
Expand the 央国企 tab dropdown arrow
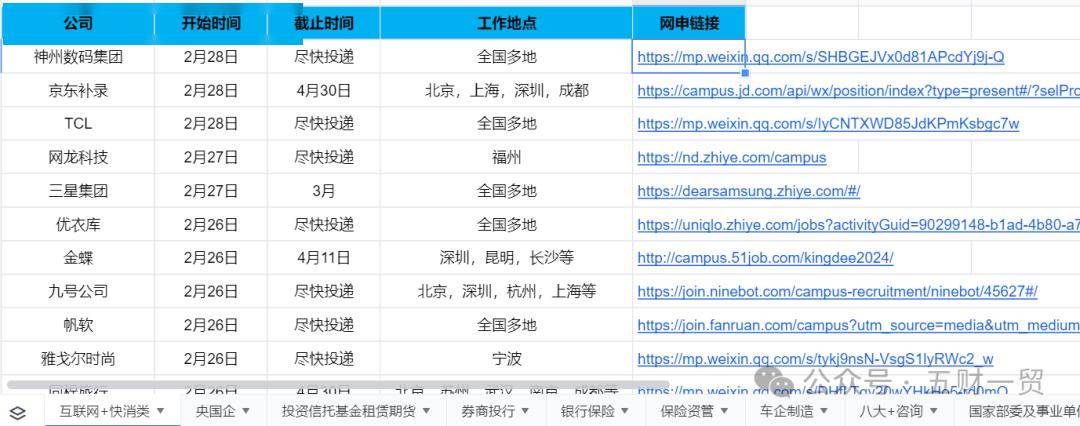pyautogui.click(x=245, y=412)
